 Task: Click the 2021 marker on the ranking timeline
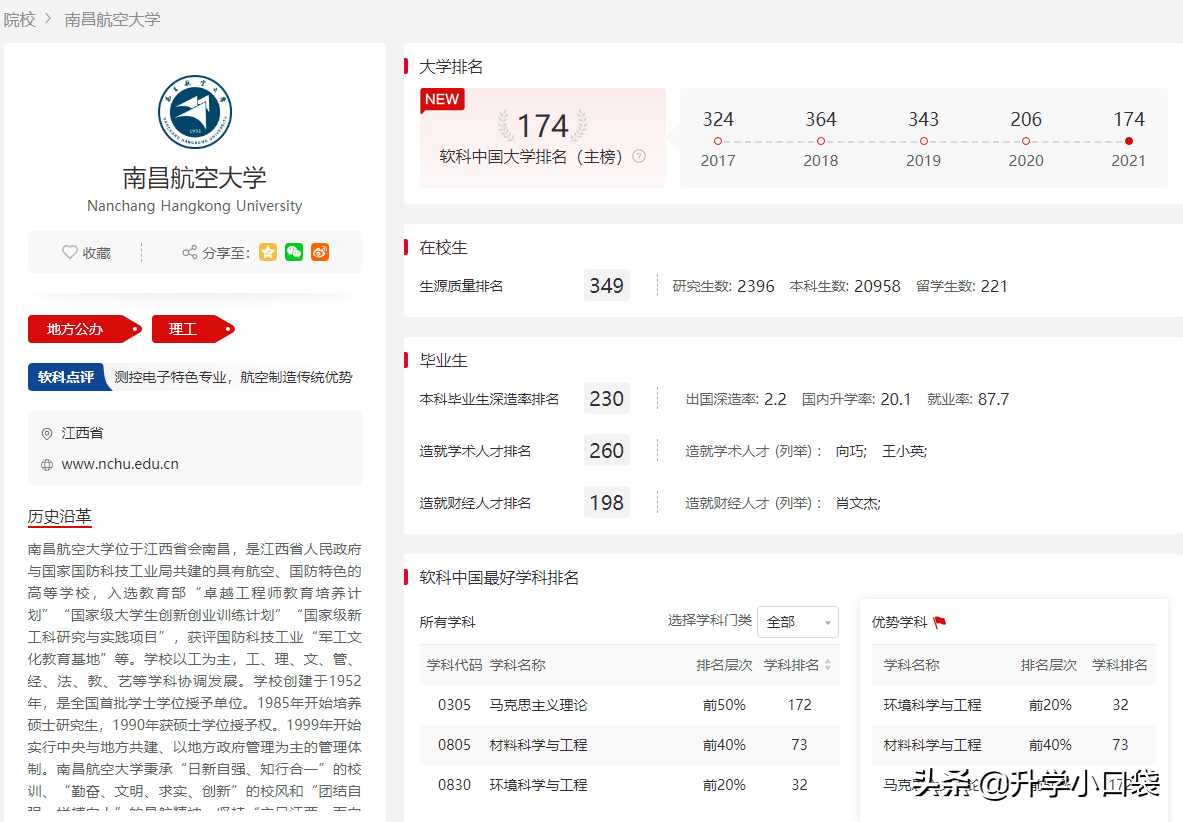1128,141
